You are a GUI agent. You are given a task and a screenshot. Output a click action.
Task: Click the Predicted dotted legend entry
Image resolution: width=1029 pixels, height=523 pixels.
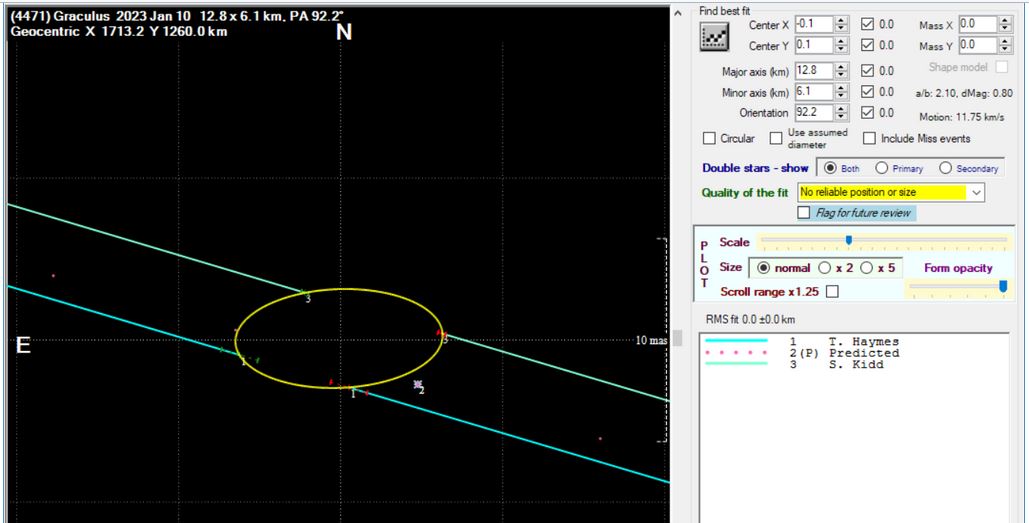click(x=738, y=353)
